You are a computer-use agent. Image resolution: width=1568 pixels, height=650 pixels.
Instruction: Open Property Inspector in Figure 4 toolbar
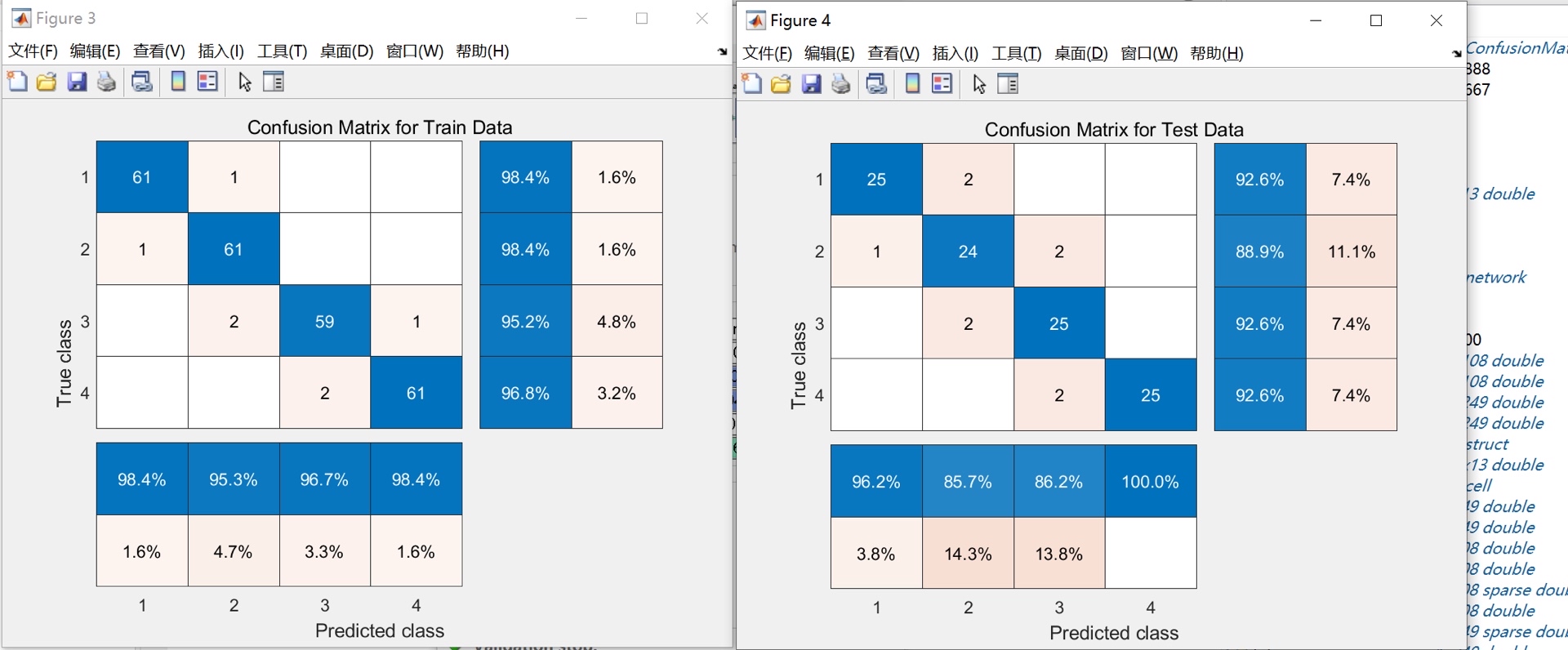pos(1009,84)
